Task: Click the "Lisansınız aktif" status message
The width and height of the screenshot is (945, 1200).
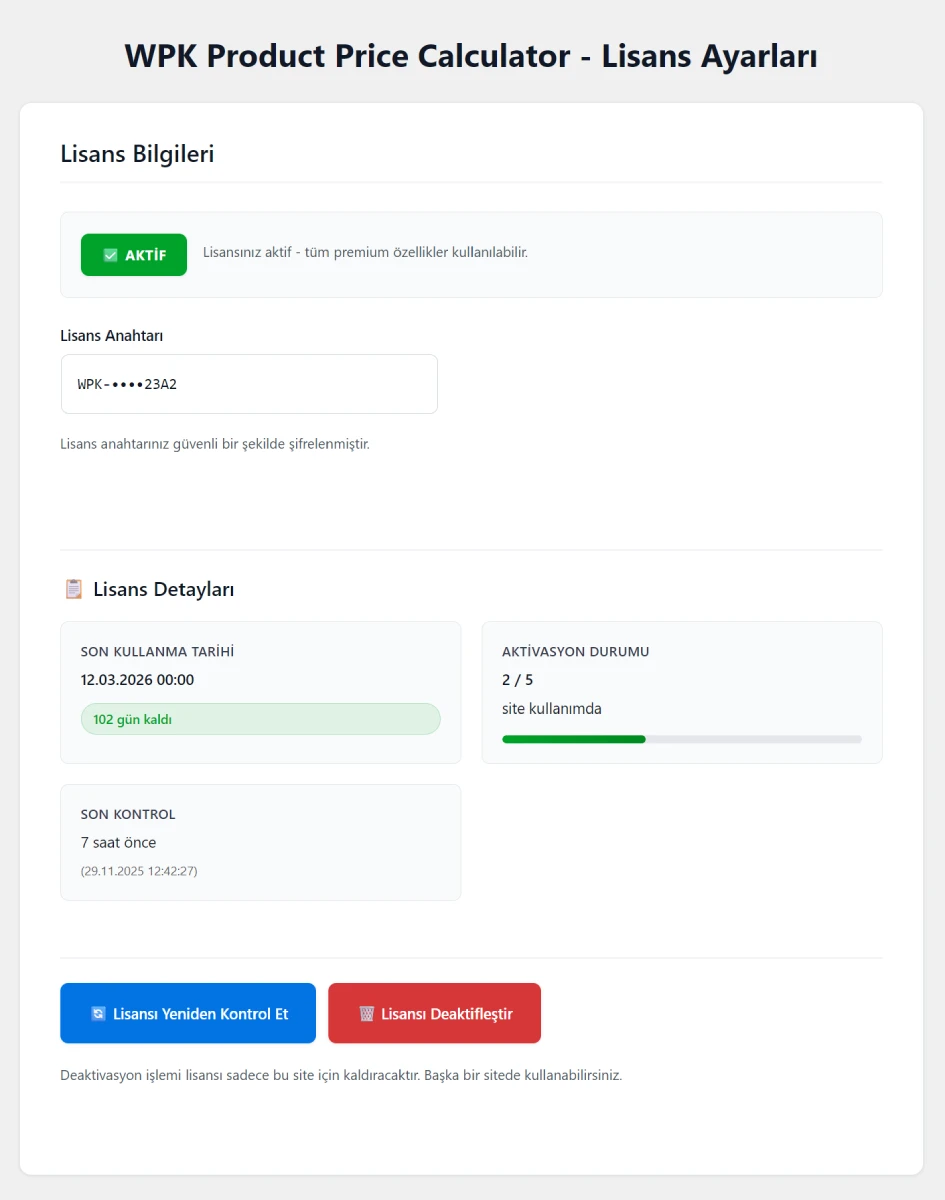Action: tap(365, 252)
